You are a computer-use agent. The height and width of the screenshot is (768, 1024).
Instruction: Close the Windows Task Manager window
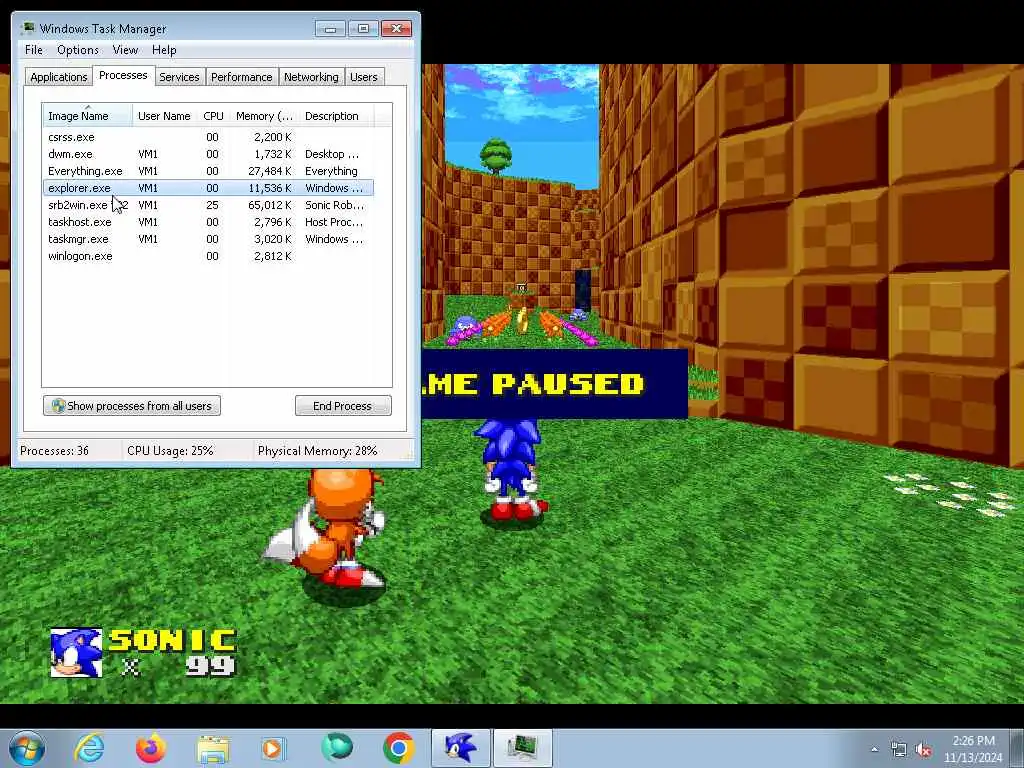pyautogui.click(x=396, y=29)
